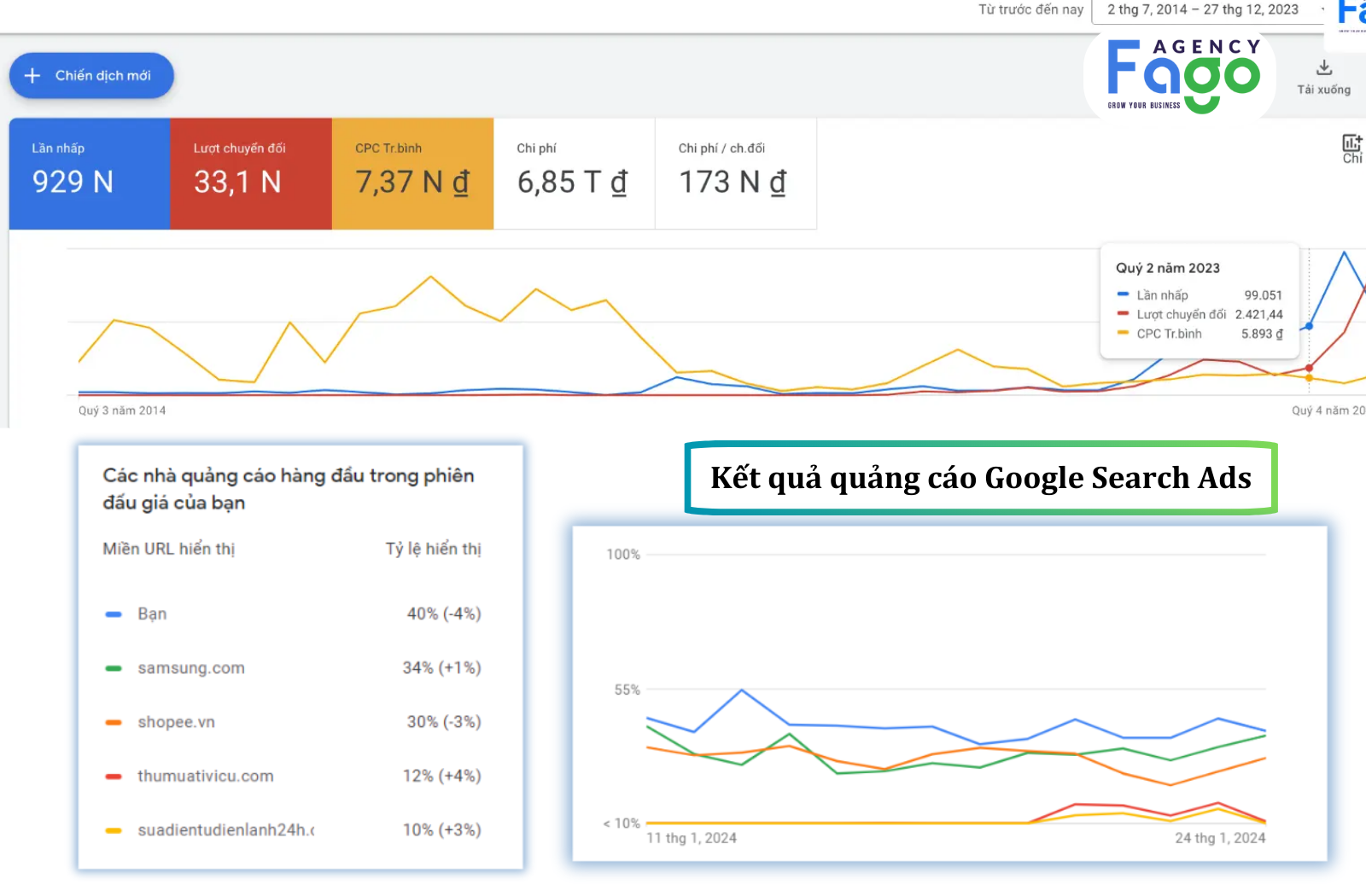Click the blue Bạn legend marker

[114, 614]
